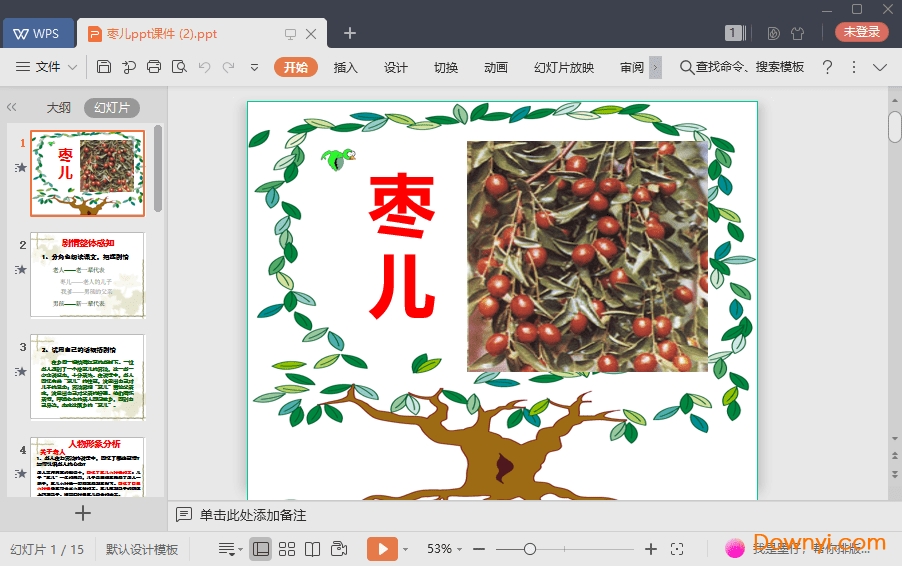902x566 pixels.
Task: Click the window count icon showing 1
Action: pyautogui.click(x=735, y=33)
